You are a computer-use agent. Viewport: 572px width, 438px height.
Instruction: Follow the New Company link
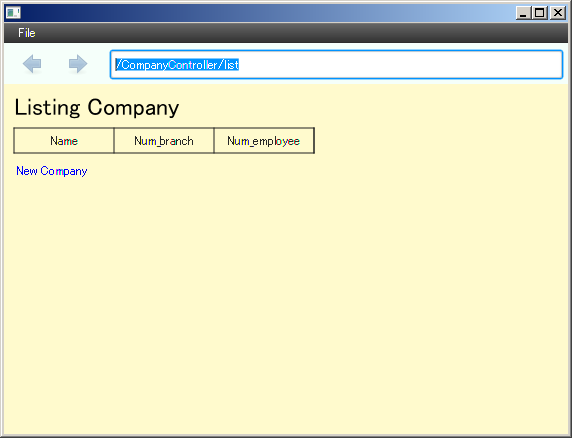click(52, 171)
